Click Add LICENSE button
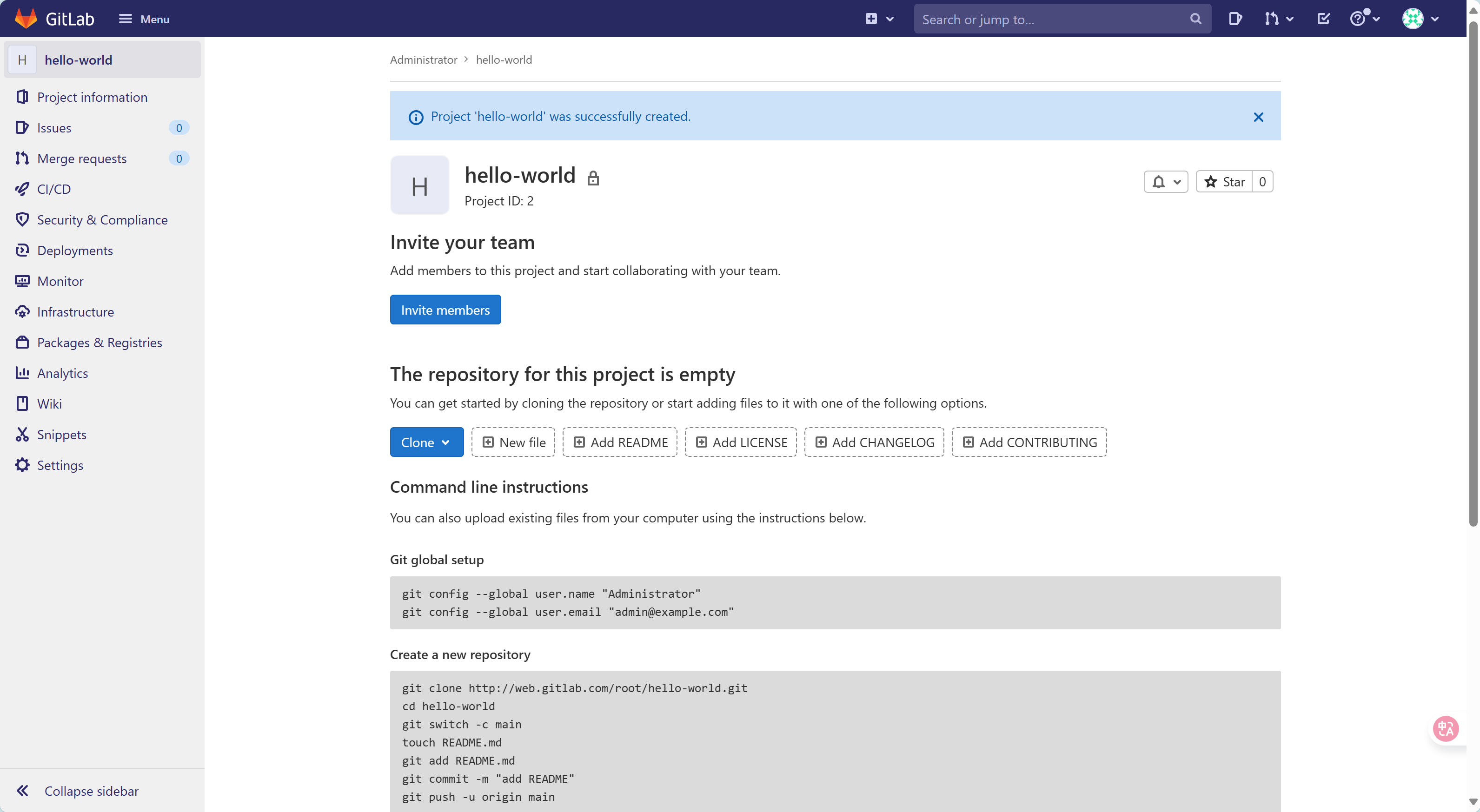Image resolution: width=1480 pixels, height=812 pixels. pyautogui.click(x=741, y=442)
